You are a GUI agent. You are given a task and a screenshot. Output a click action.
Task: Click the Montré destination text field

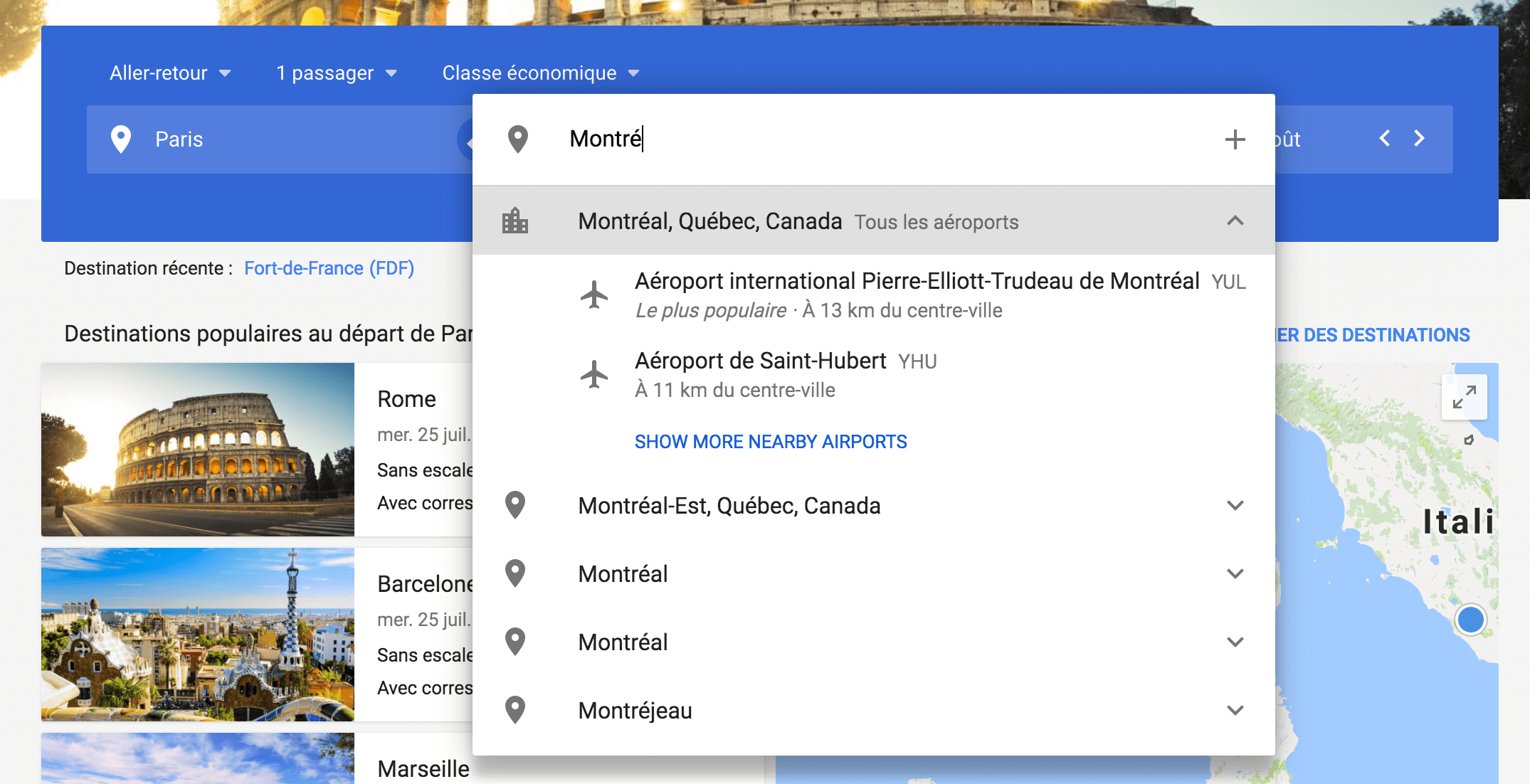click(854, 139)
